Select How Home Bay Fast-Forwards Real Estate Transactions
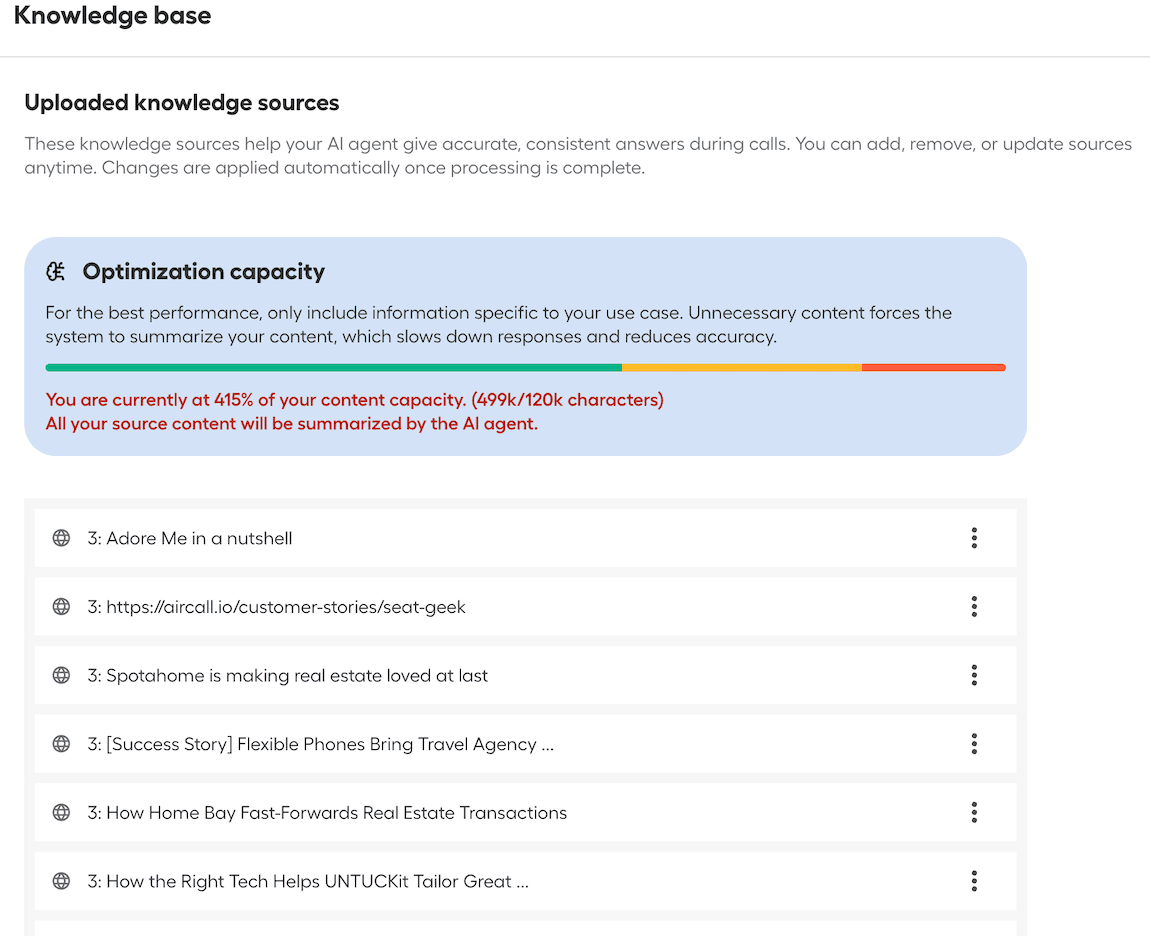The image size is (1150, 936). click(327, 813)
